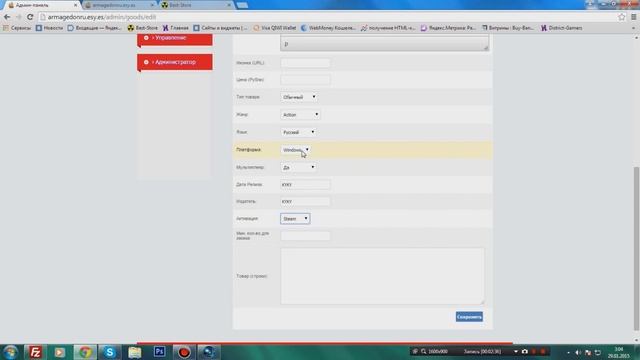This screenshot has height=360, width=640.
Task: Launch the media player taskbar icon
Action: 60,352
